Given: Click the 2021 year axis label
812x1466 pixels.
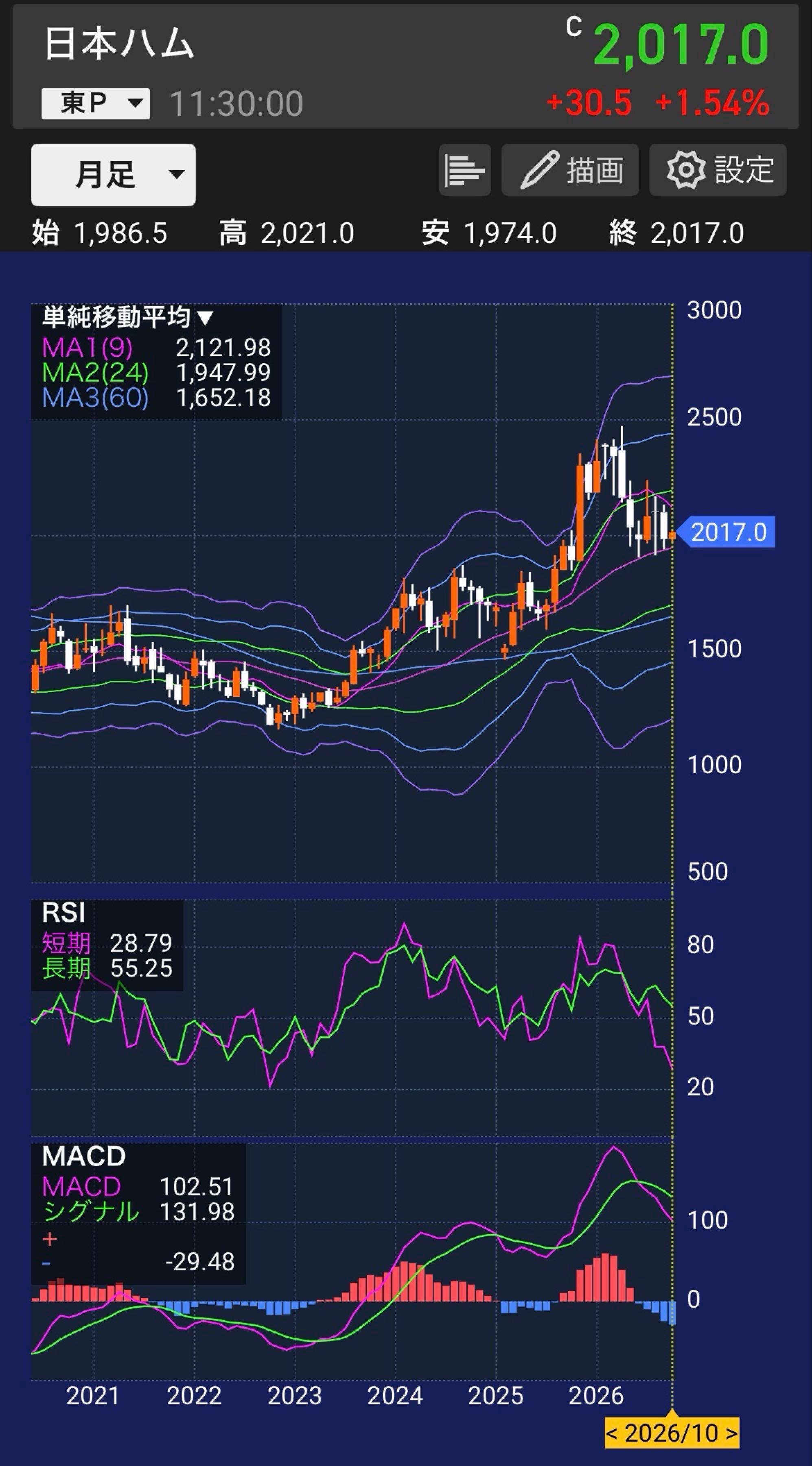Looking at the screenshot, I should click(x=93, y=1396).
